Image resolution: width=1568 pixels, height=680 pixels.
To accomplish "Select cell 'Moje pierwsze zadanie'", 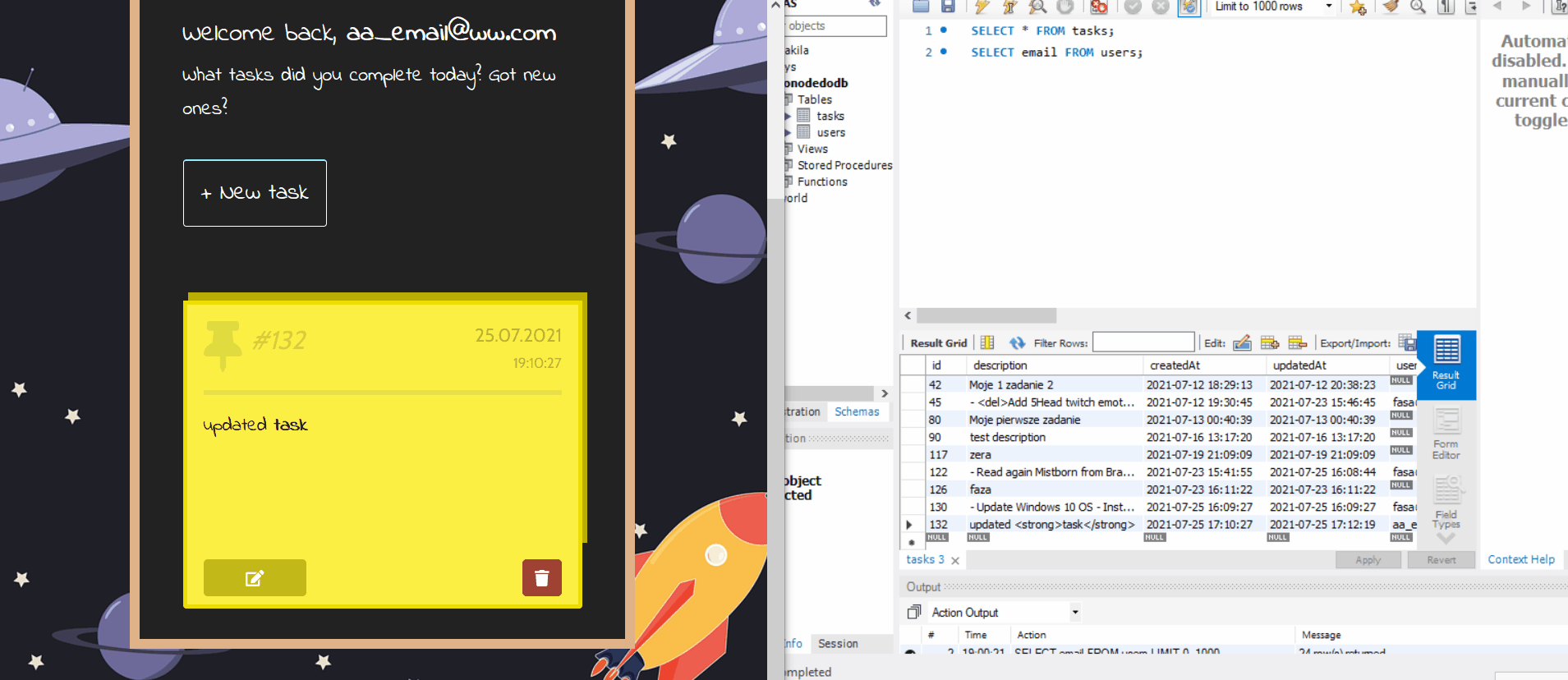I will tap(1055, 420).
